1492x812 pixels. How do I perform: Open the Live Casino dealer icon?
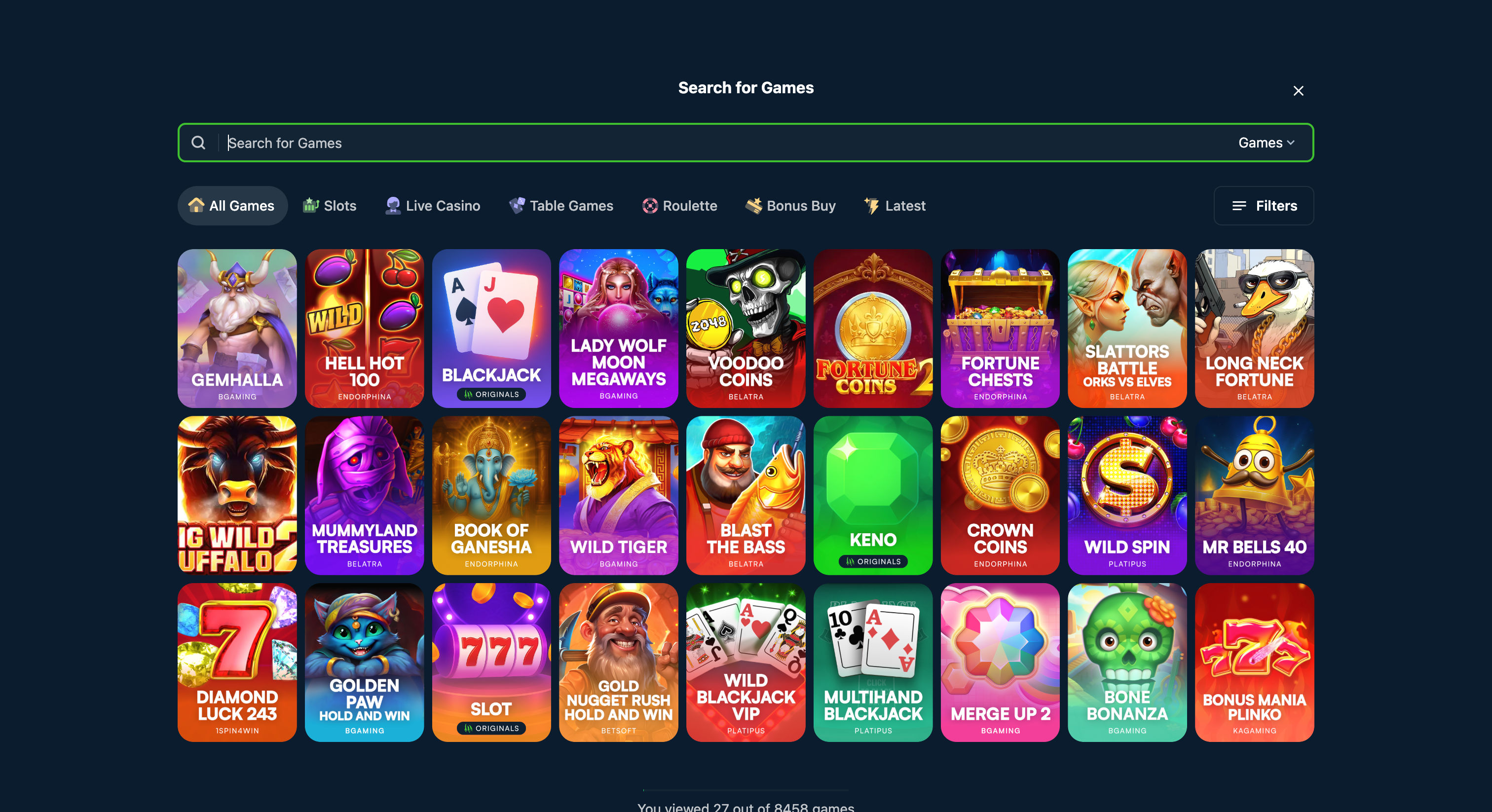pos(393,206)
